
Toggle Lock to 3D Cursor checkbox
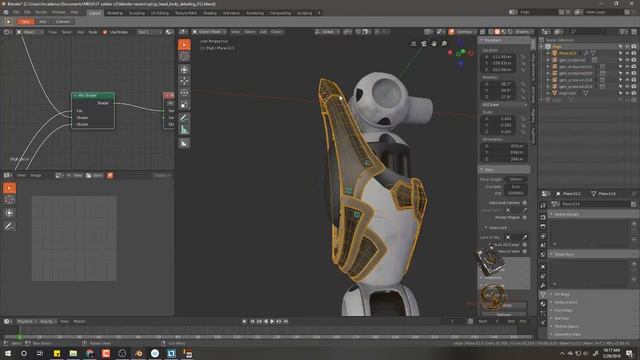click(524, 244)
